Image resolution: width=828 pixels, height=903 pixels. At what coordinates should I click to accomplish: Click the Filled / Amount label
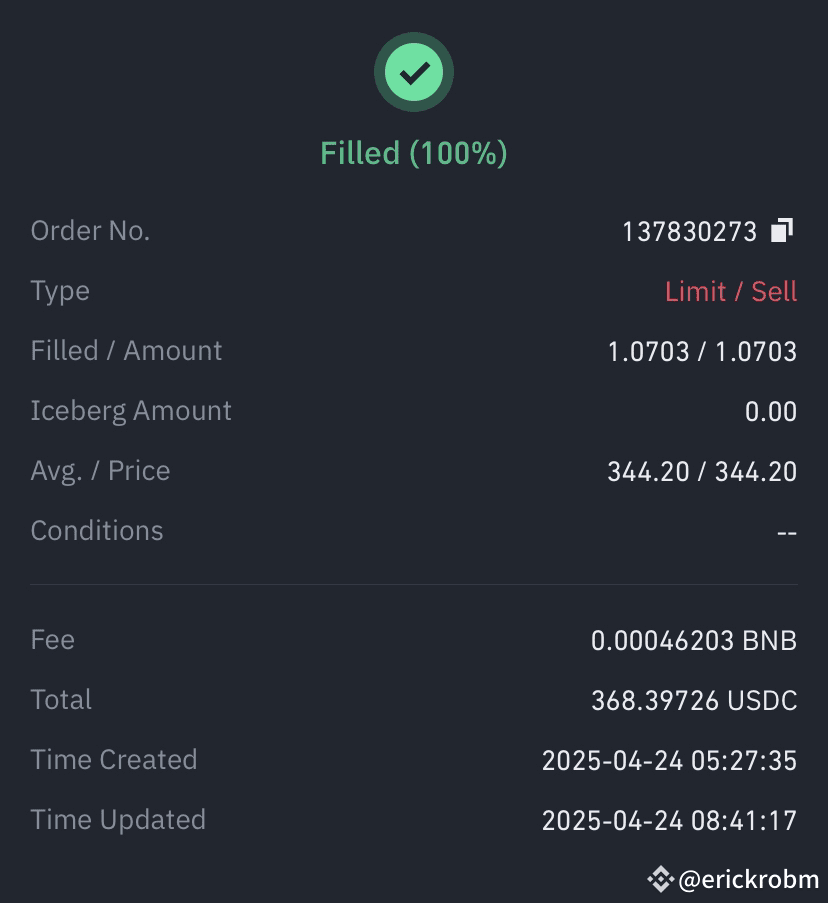tap(126, 351)
